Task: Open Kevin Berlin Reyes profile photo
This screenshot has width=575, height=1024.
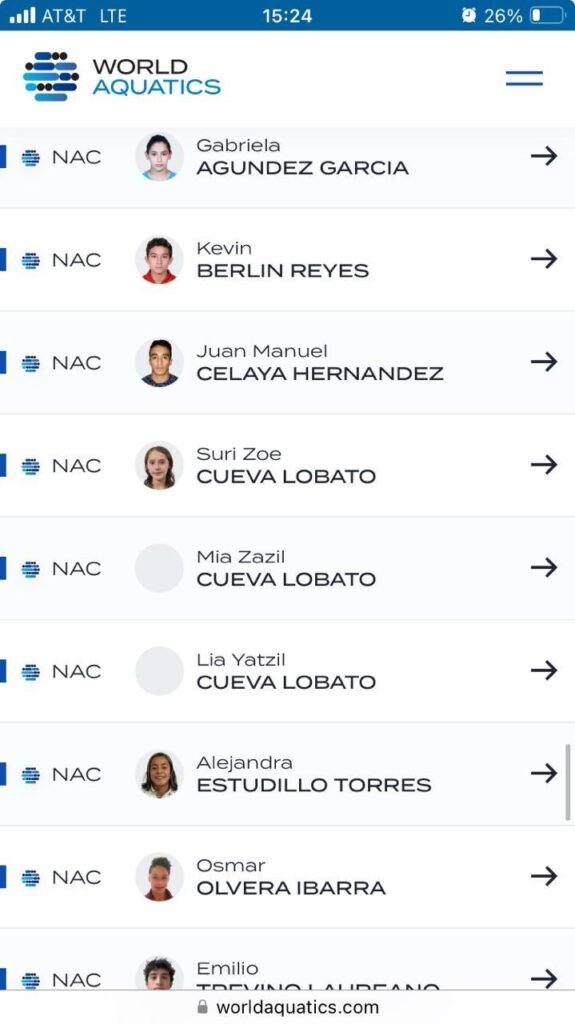Action: coord(159,260)
